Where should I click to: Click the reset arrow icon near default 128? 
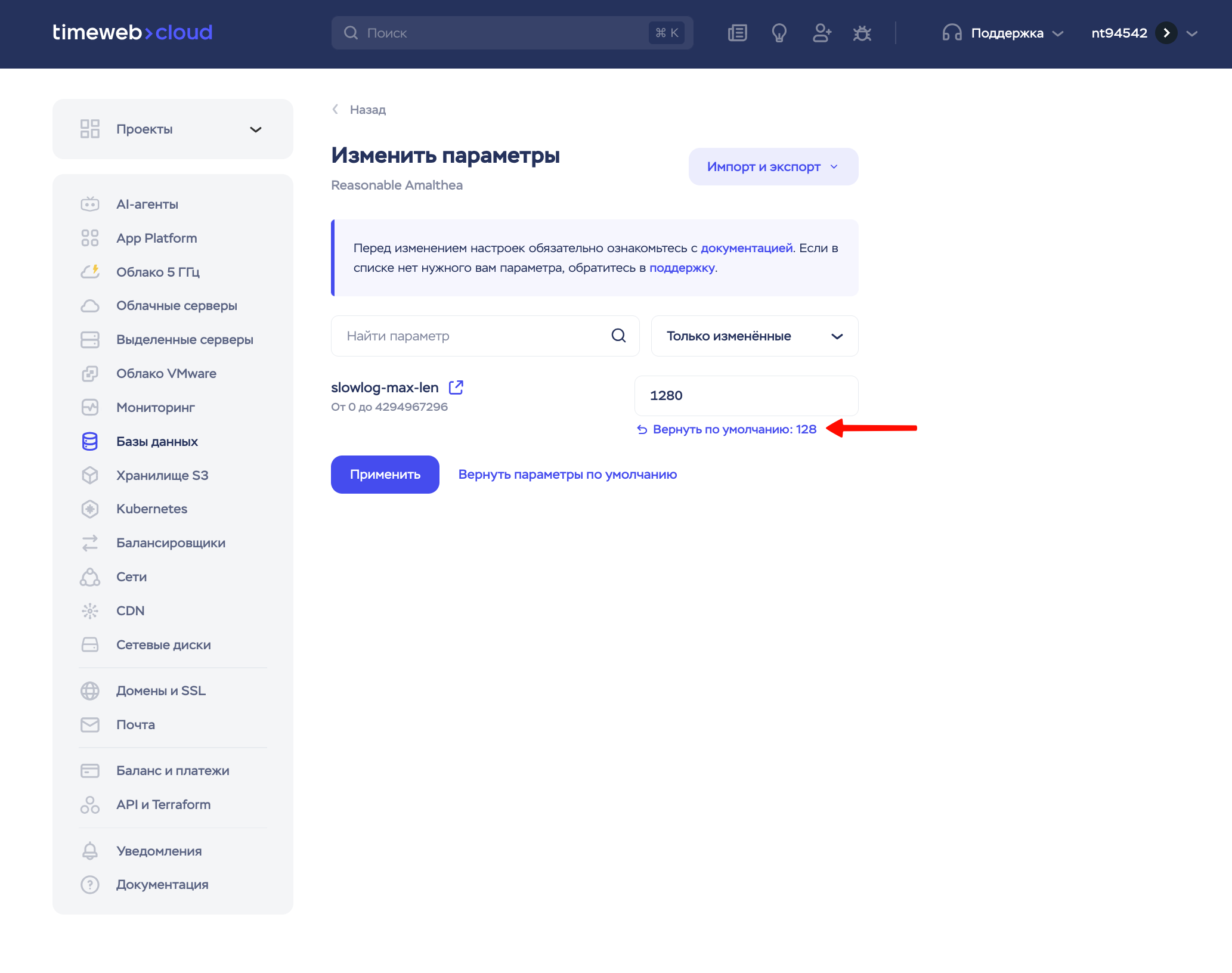(x=642, y=430)
